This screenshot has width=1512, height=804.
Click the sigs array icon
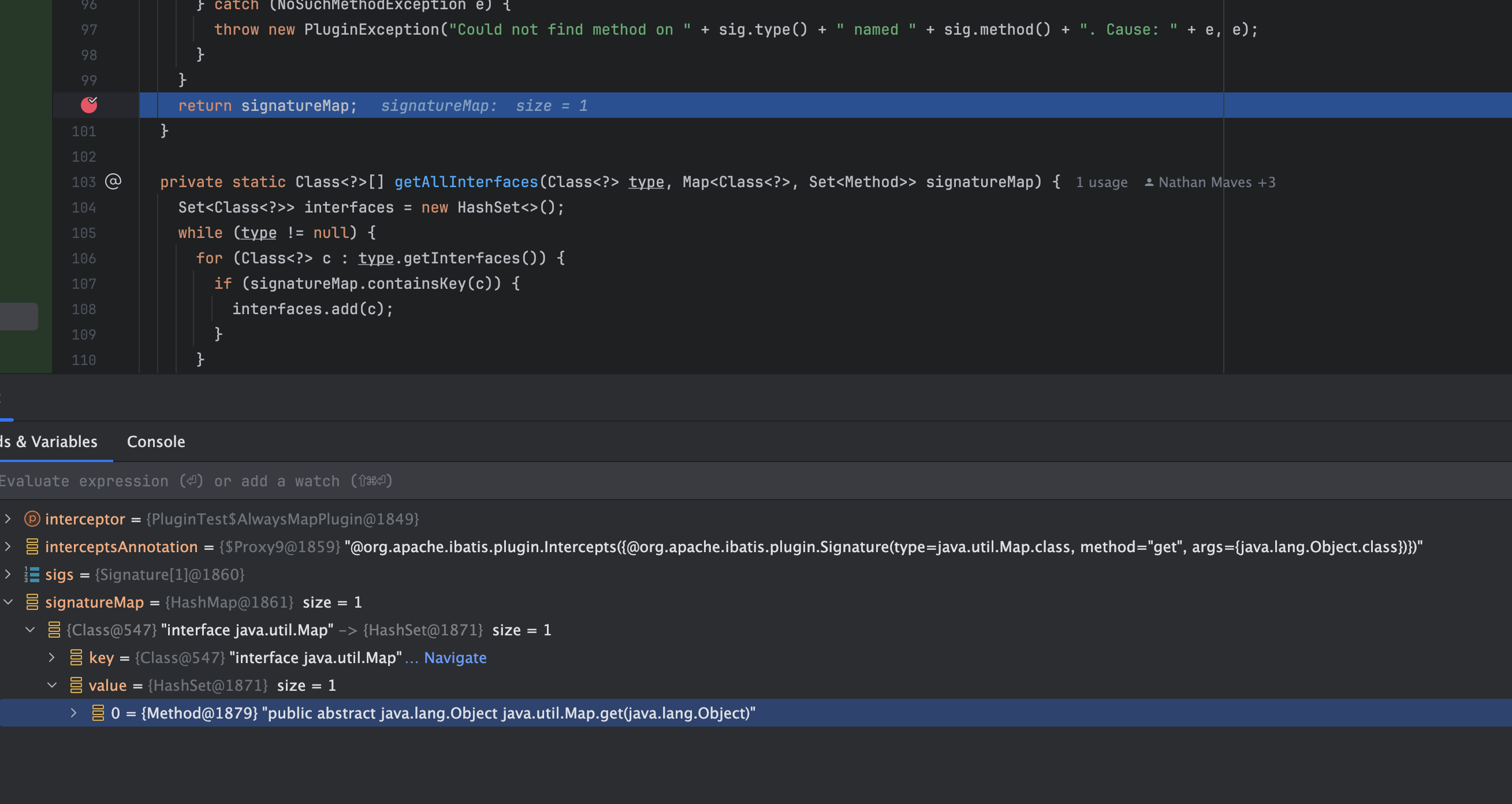pyautogui.click(x=32, y=574)
